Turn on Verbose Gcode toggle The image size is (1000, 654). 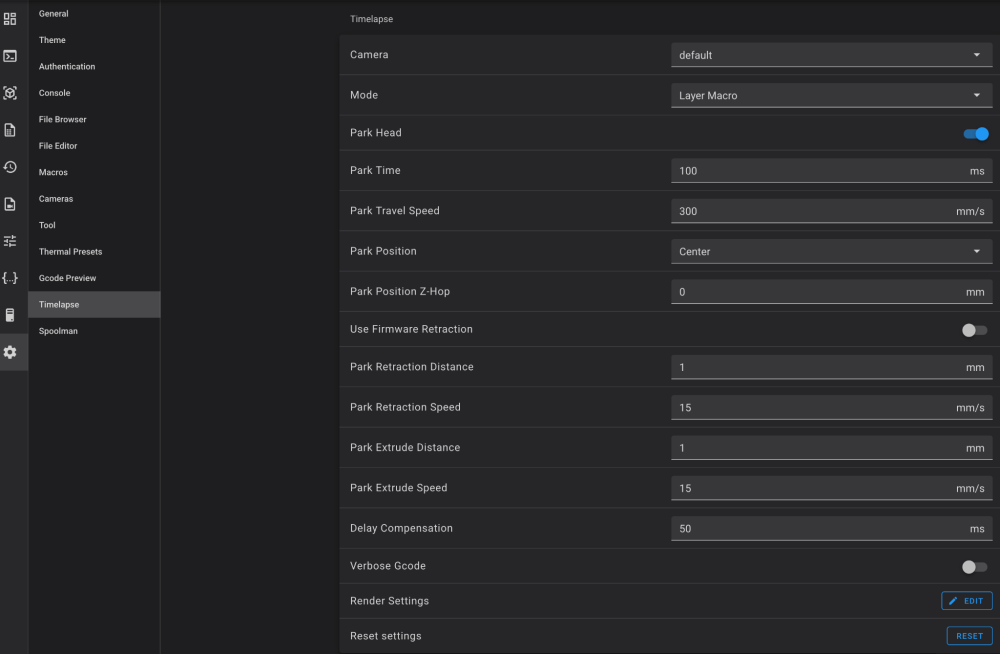[x=974, y=567]
